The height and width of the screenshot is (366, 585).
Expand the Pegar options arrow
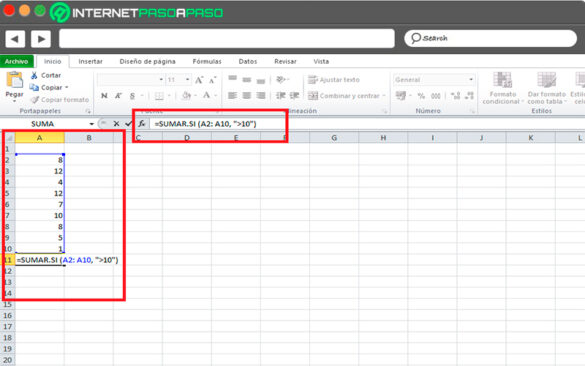[14, 101]
